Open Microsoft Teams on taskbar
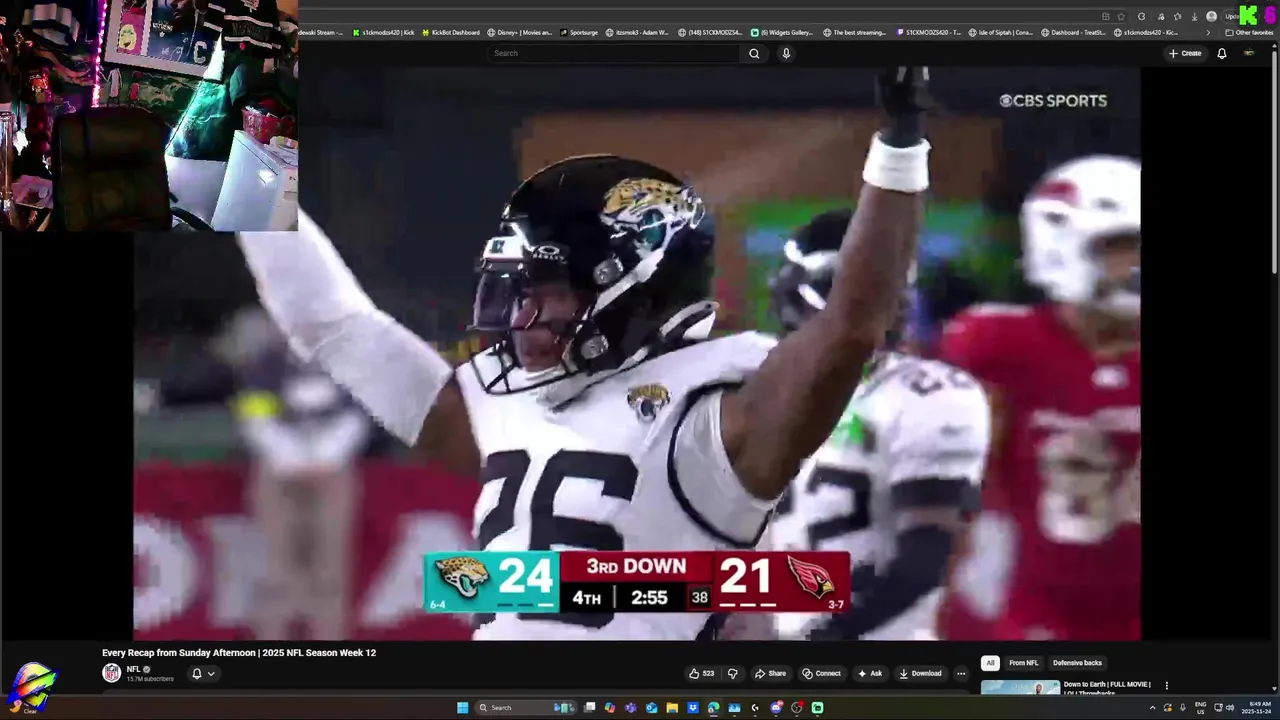Viewport: 1280px width, 720px height. click(x=630, y=708)
